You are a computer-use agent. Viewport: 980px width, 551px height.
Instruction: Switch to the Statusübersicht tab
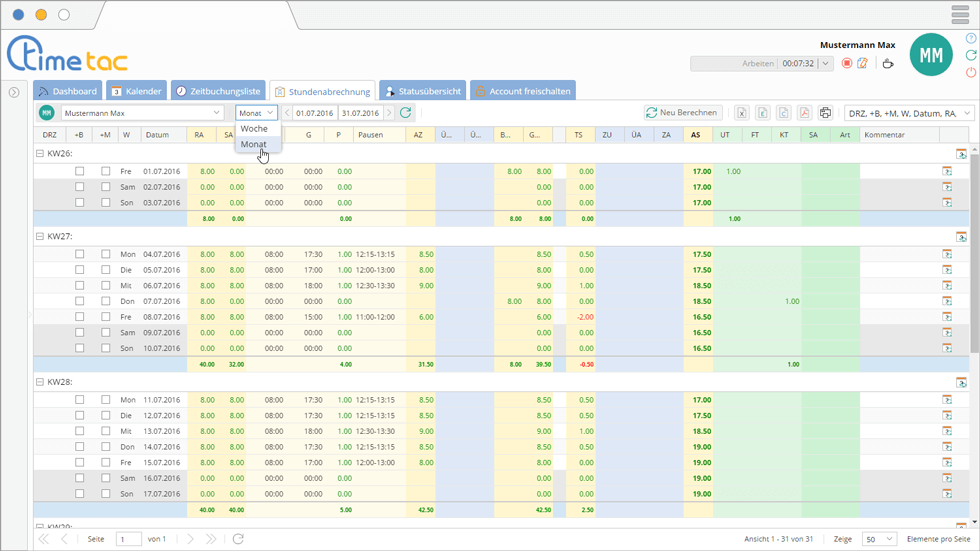tap(421, 91)
